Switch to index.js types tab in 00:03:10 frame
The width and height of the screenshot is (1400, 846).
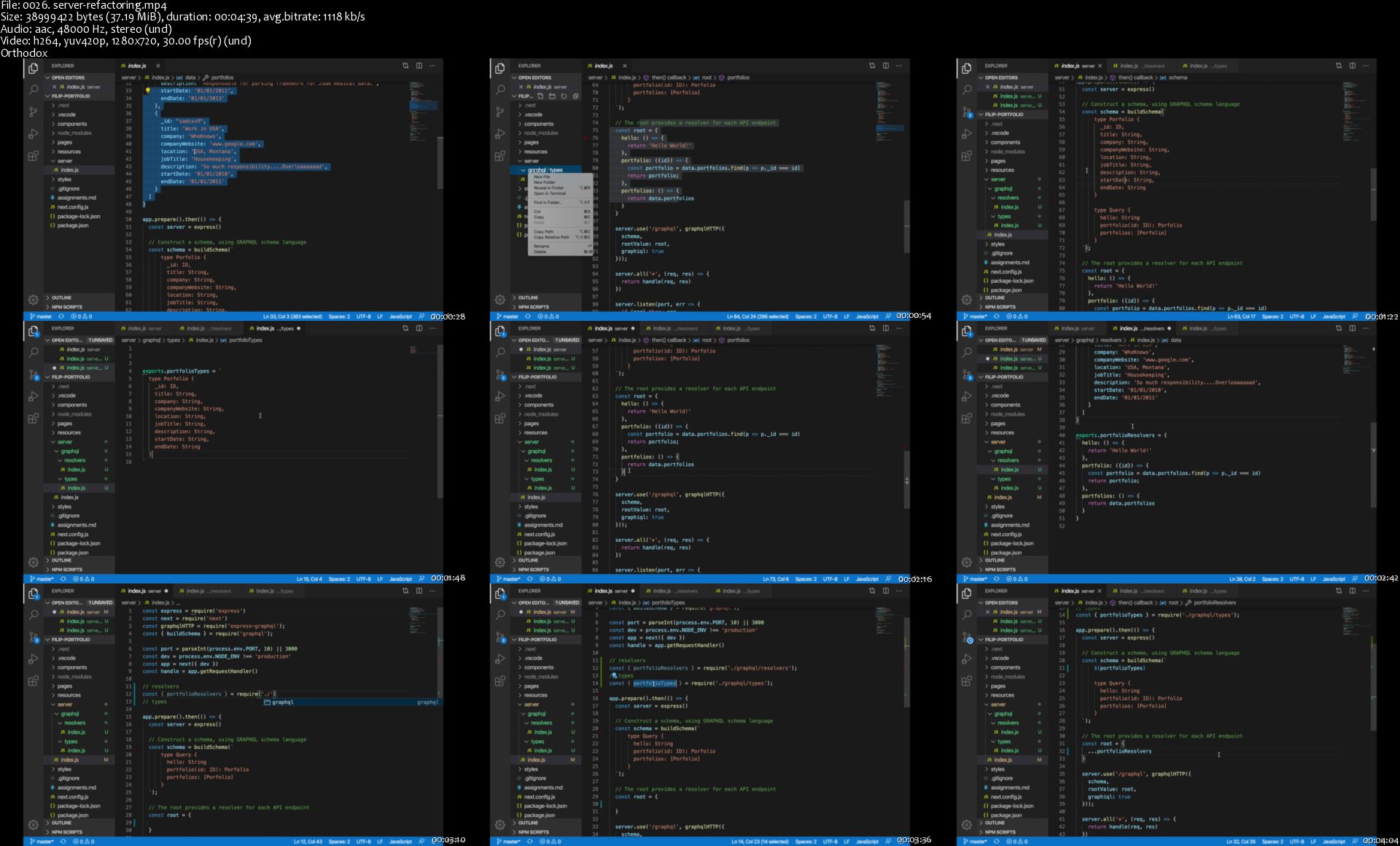(272, 591)
